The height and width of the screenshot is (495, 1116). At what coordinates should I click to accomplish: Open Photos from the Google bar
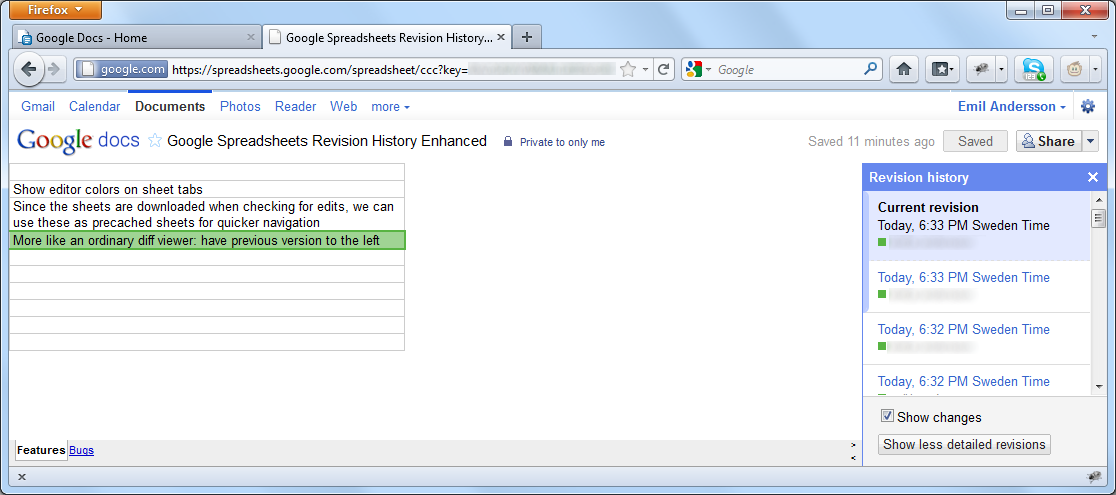[x=240, y=106]
